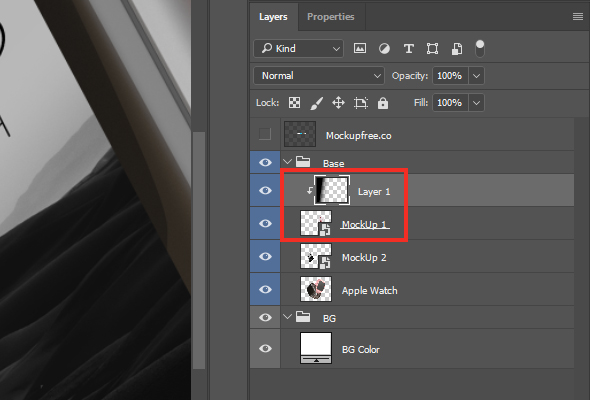
Task: Lock transparent pixels icon
Action: (x=294, y=103)
